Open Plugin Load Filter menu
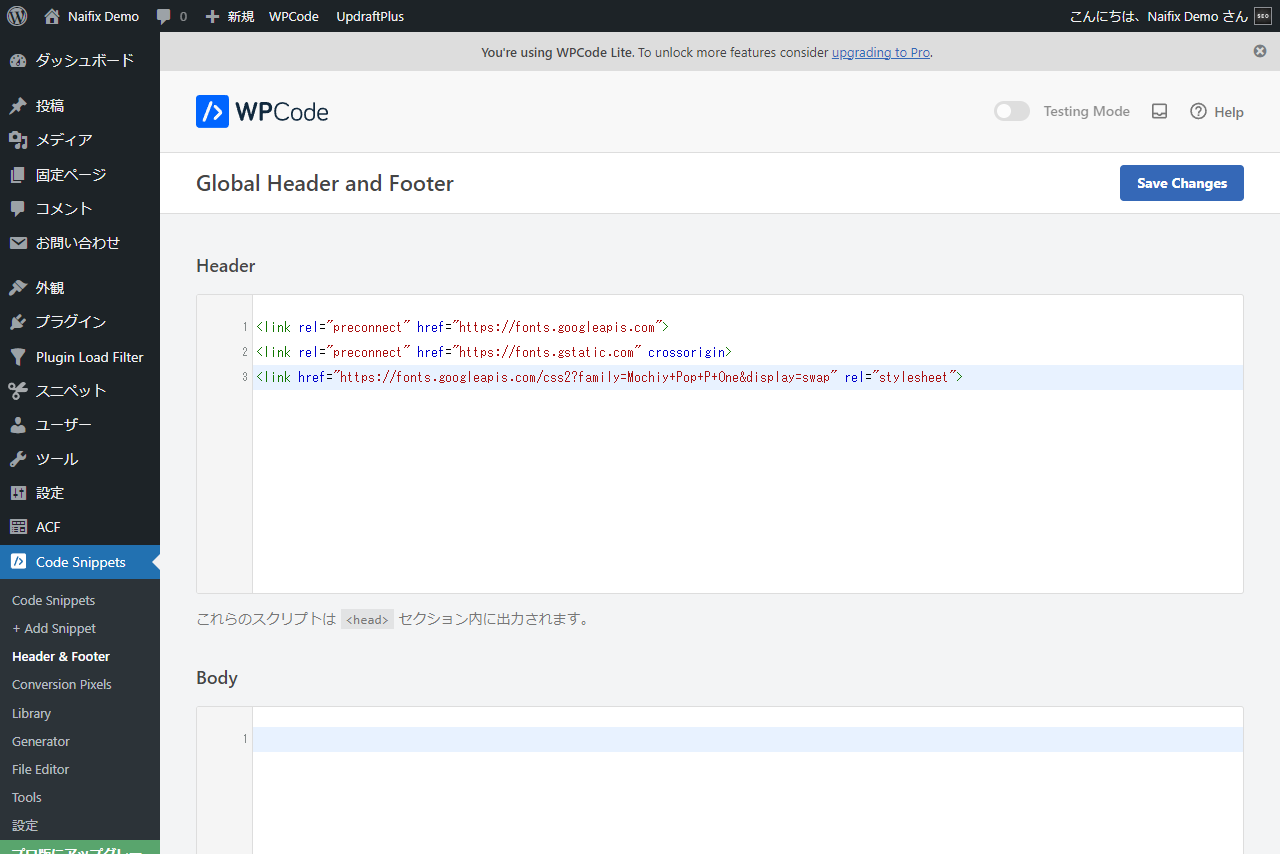This screenshot has height=854, width=1280. 80,357
